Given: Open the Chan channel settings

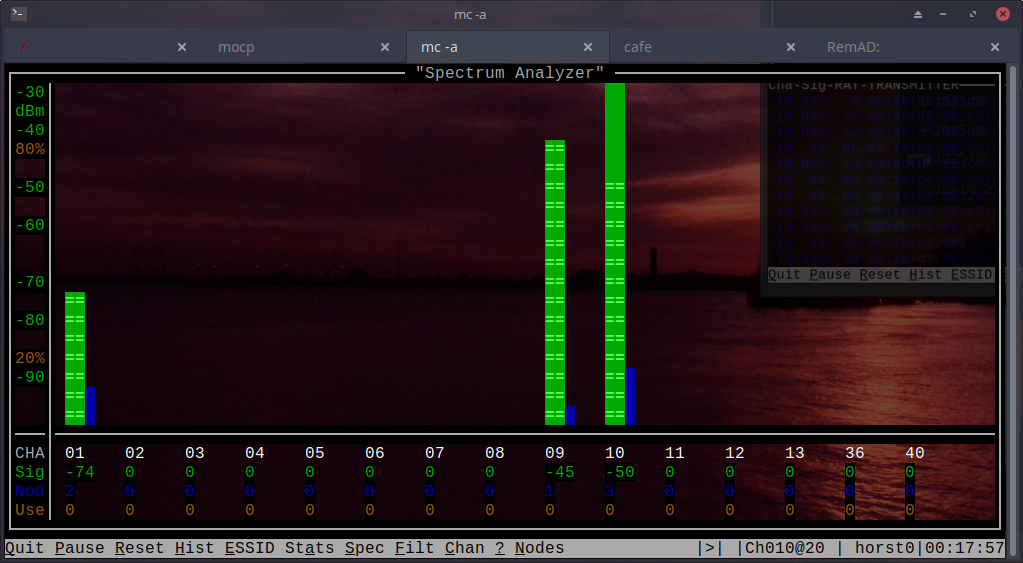Looking at the screenshot, I should point(464,548).
